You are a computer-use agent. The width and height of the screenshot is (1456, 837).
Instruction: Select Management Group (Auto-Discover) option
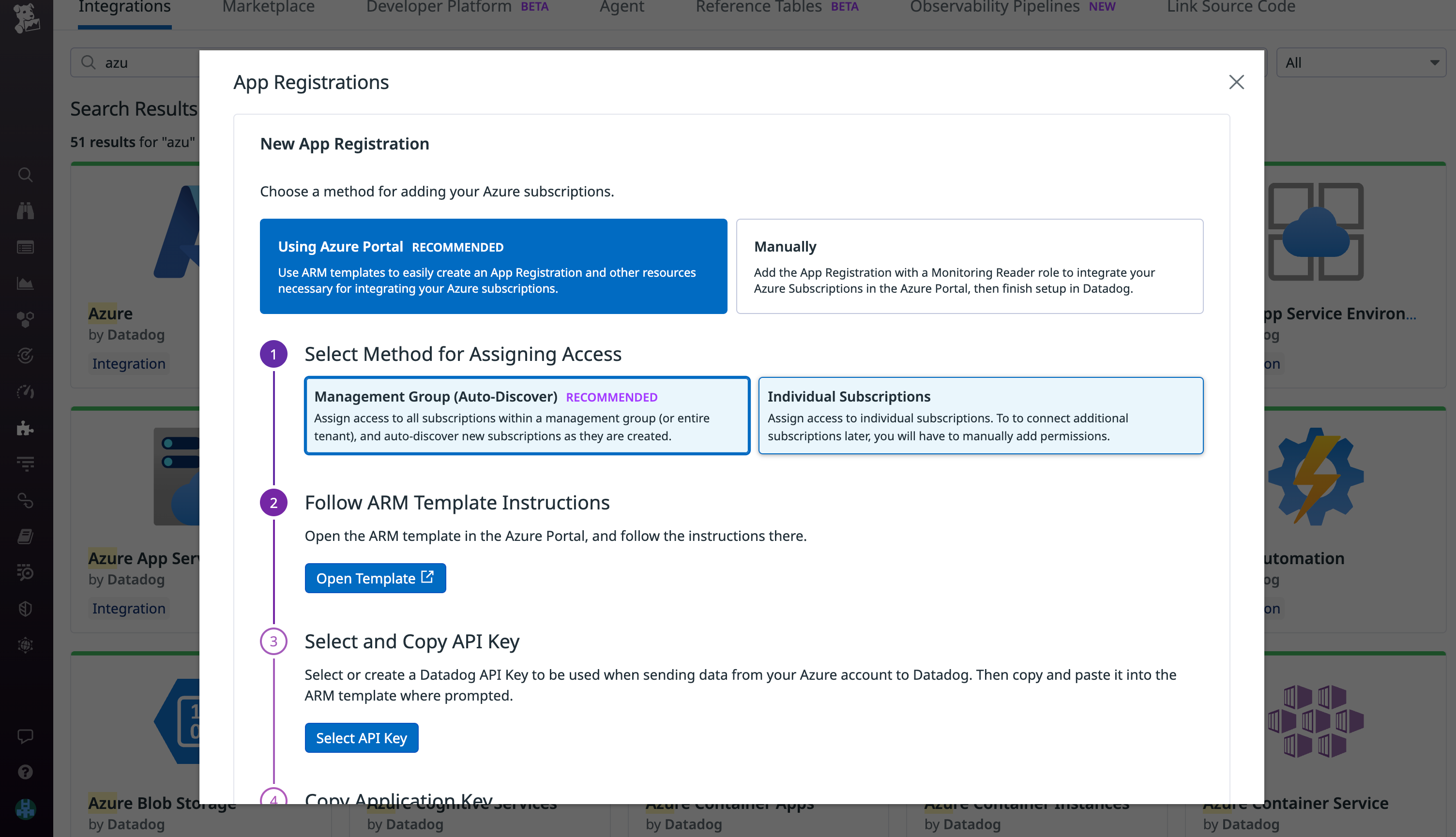[x=527, y=416]
